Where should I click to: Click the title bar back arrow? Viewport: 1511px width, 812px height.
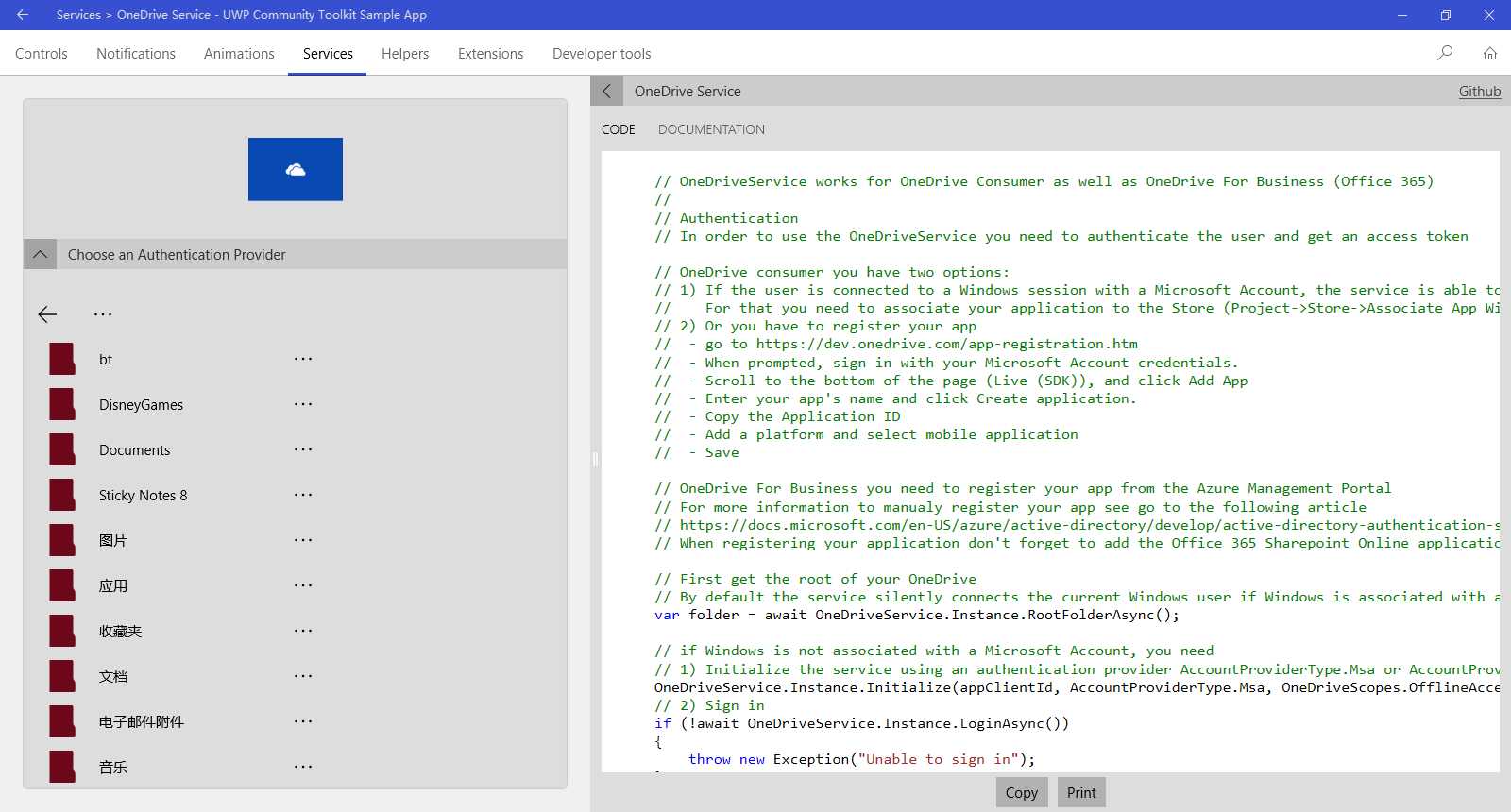[23, 15]
